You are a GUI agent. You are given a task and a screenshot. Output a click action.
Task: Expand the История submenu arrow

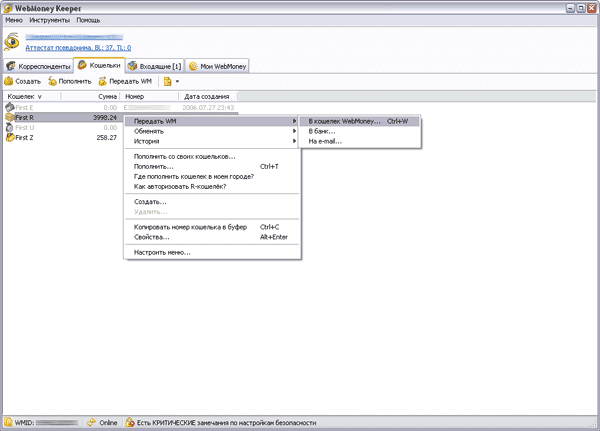(294, 141)
